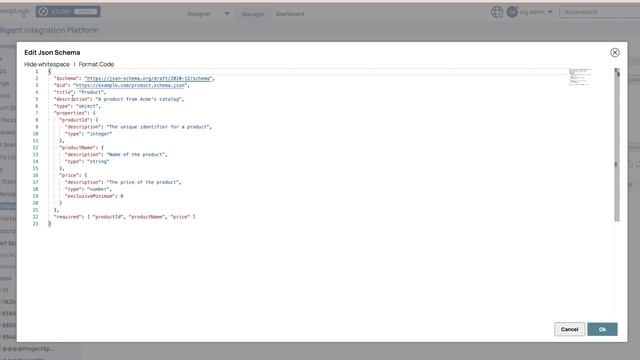This screenshot has height=360, width=640.
Task: Click the editor vertical scrollbar
Action: [617, 145]
